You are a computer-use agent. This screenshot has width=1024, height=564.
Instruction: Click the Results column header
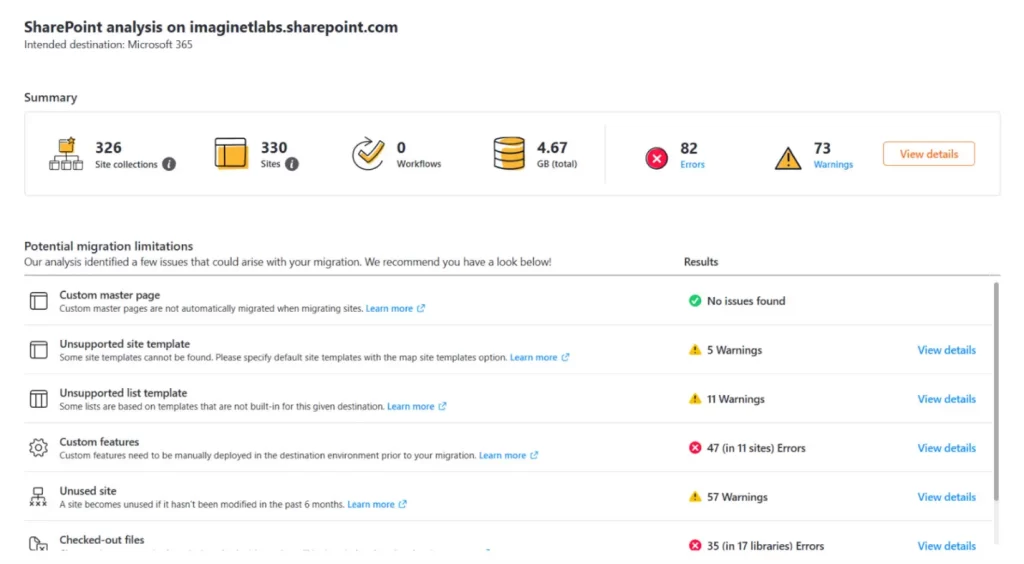coord(701,262)
